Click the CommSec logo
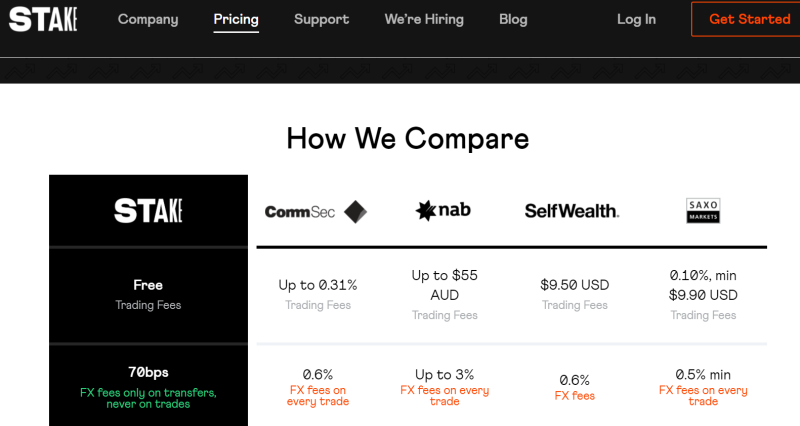Image resolution: width=800 pixels, height=426 pixels. [x=316, y=212]
